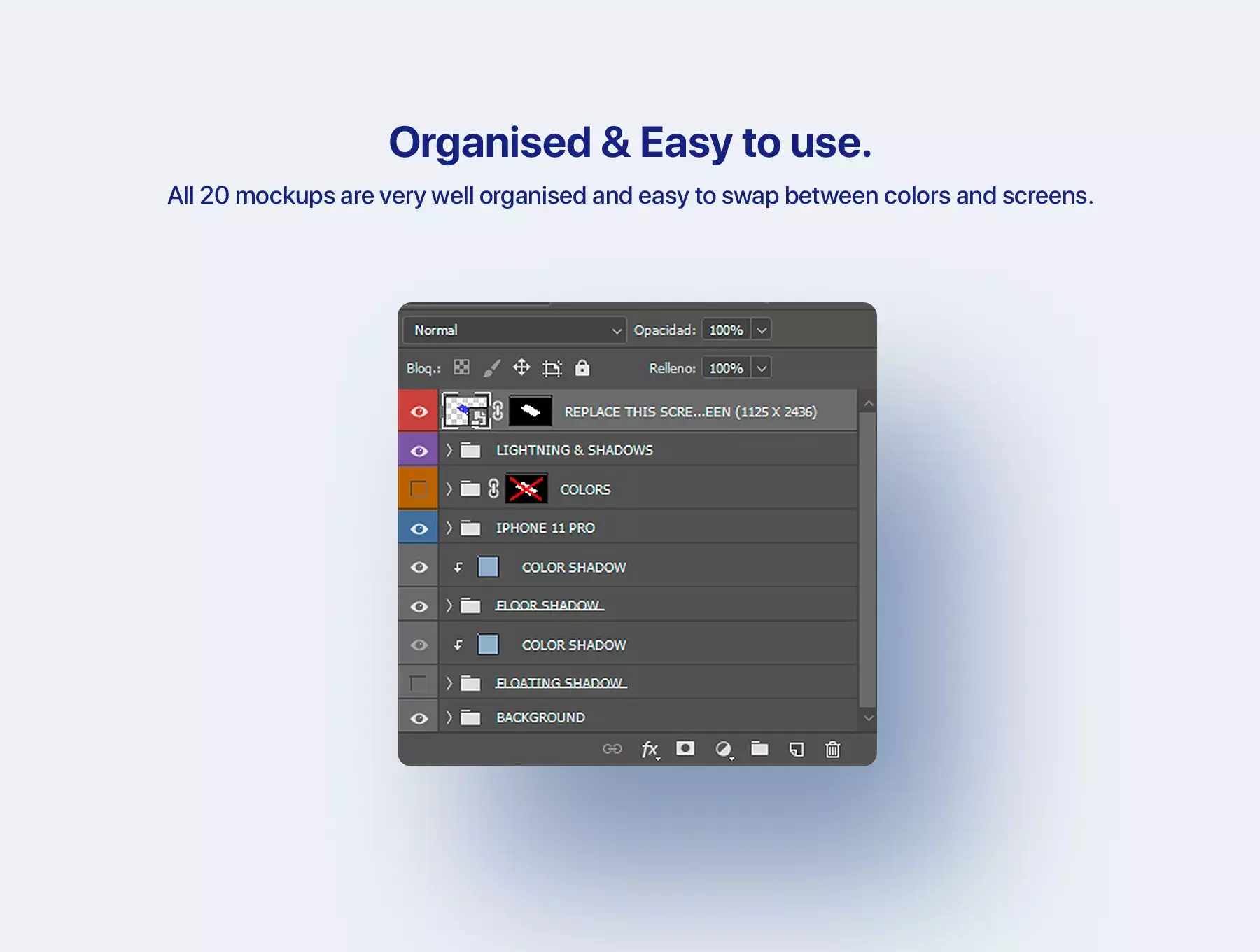This screenshot has height=952, width=1260.
Task: Open the Opacidad slider arrow
Action: coord(762,330)
